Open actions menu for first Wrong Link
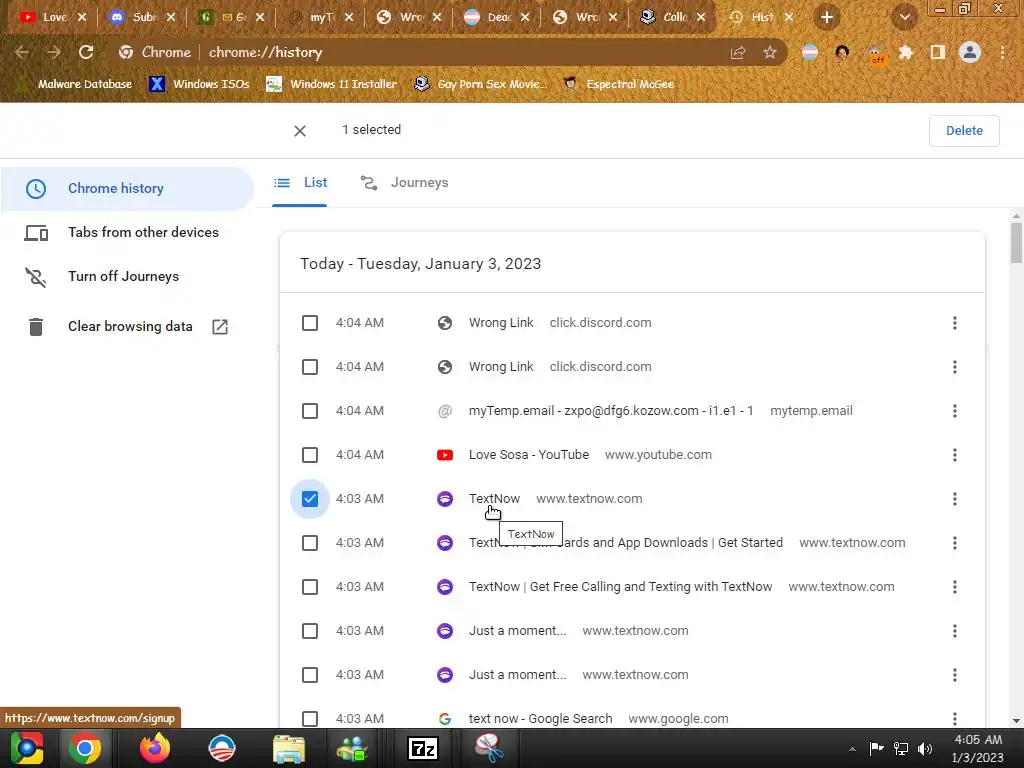 pyautogui.click(x=954, y=323)
